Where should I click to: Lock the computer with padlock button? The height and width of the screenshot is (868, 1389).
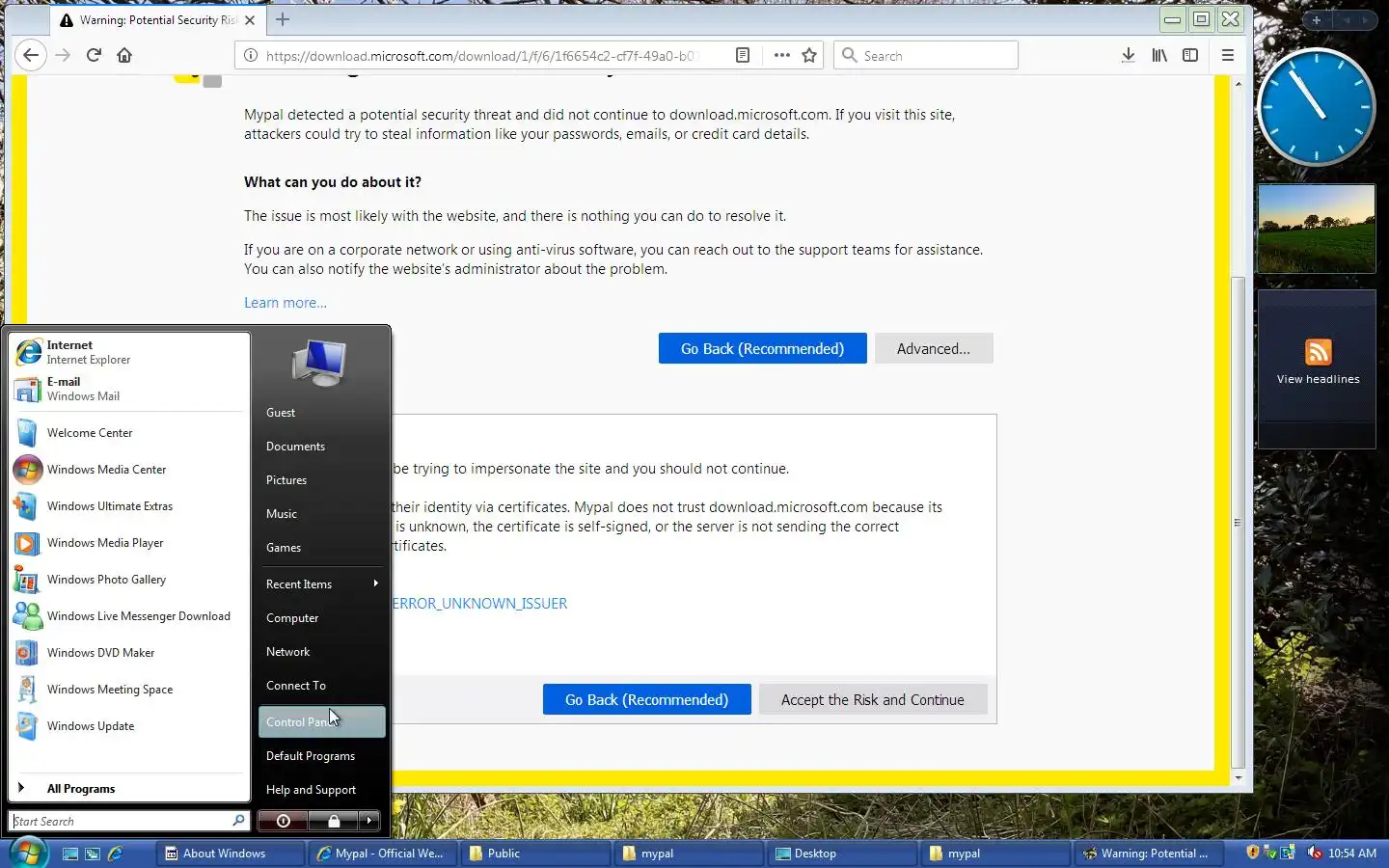pyautogui.click(x=334, y=821)
